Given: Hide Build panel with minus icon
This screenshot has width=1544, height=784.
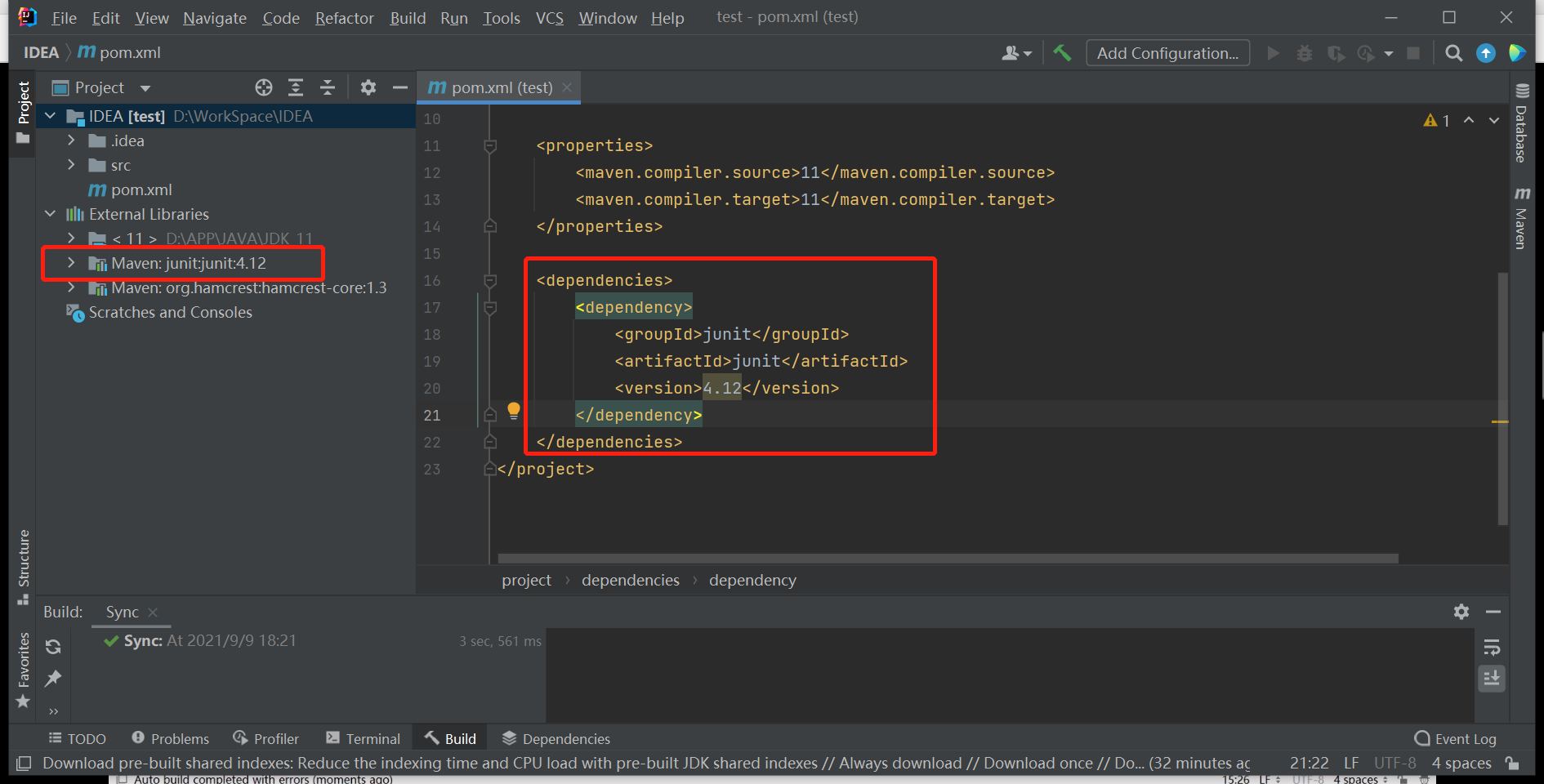Looking at the screenshot, I should pos(1493,612).
